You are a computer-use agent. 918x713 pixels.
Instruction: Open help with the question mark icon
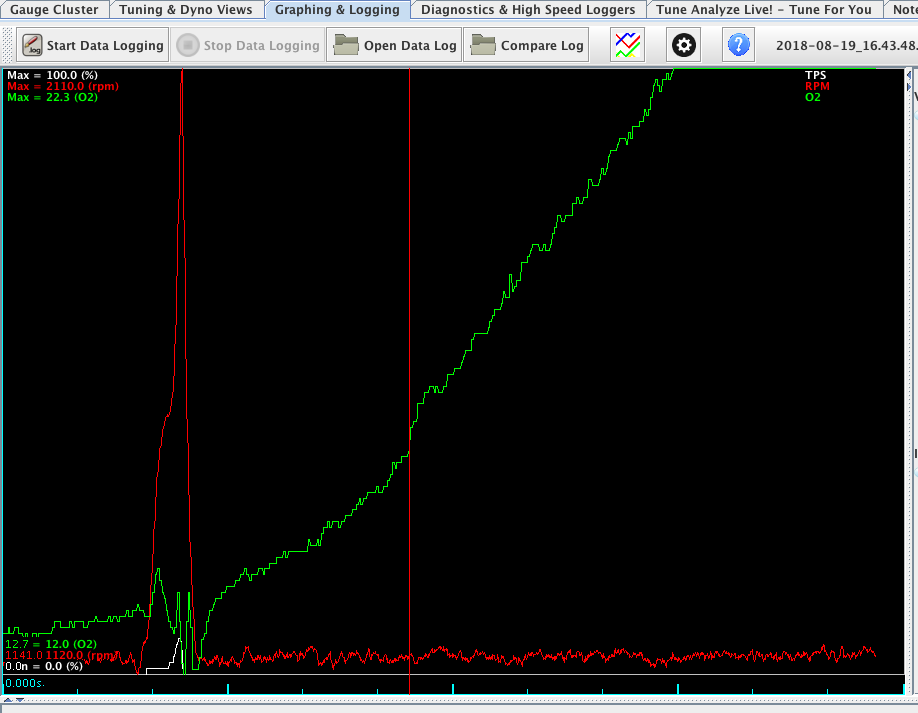coord(738,45)
